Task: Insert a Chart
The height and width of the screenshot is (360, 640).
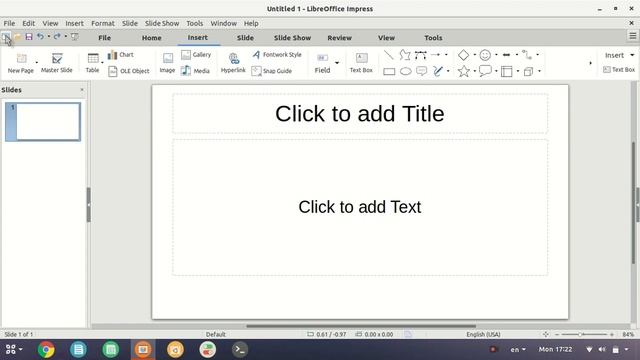Action: pyautogui.click(x=121, y=55)
